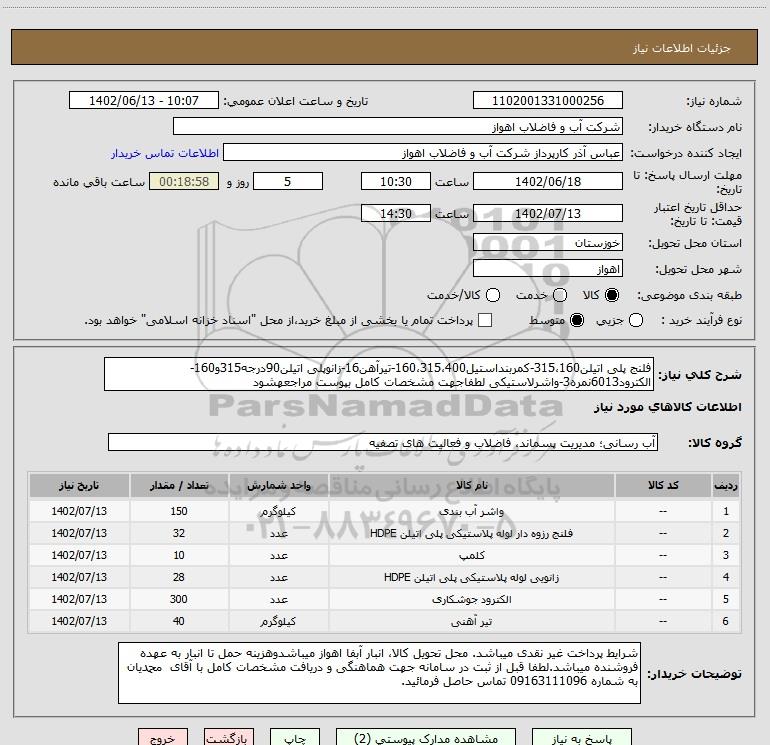770x745 pixels.
Task: Select the کالا radio button
Action: [x=611, y=295]
